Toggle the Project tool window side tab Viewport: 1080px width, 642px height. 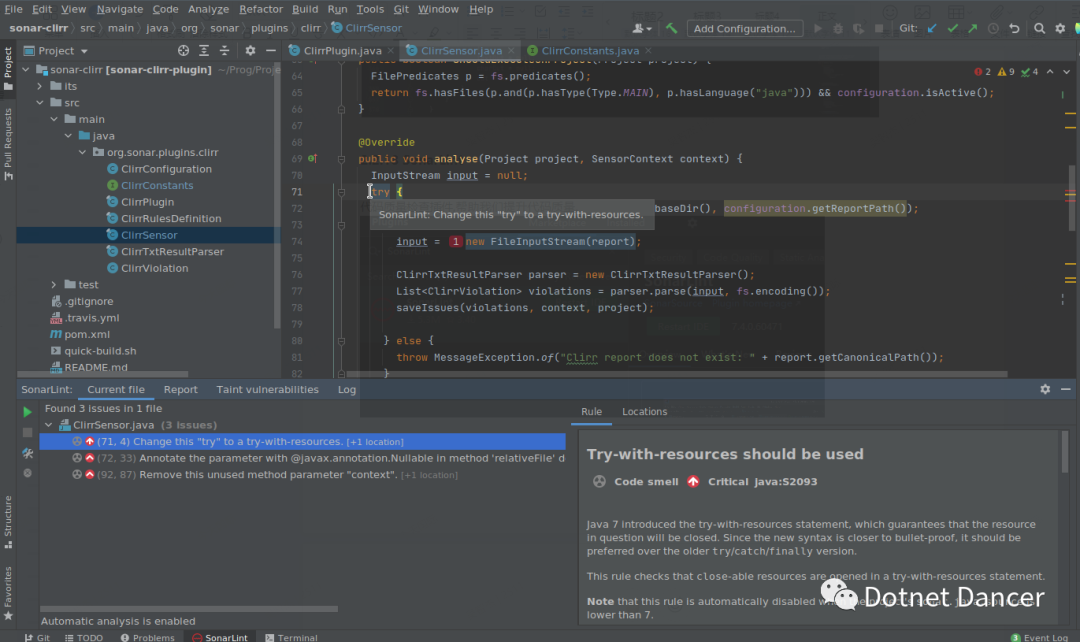tap(8, 63)
